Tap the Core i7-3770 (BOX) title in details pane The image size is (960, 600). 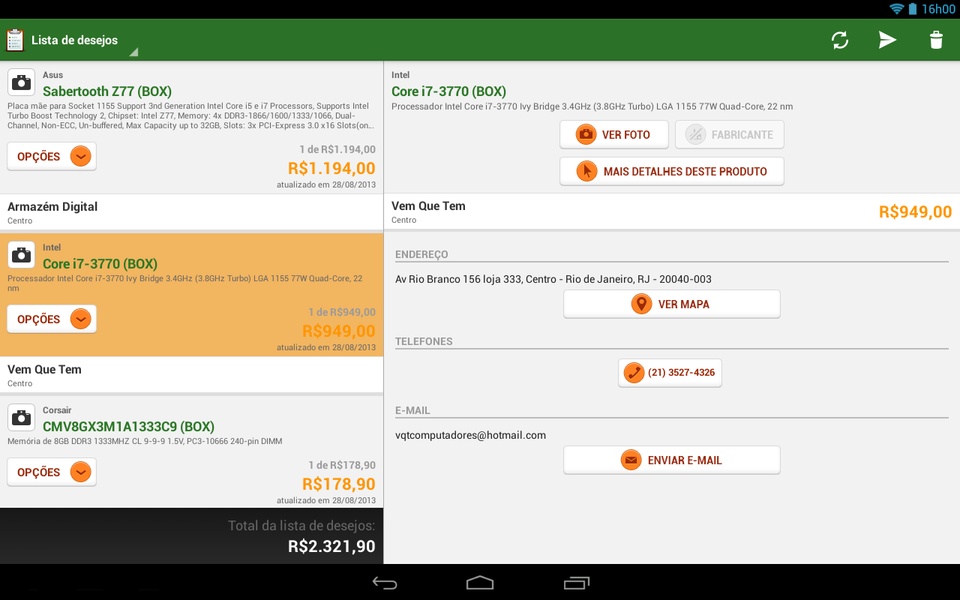coord(449,91)
